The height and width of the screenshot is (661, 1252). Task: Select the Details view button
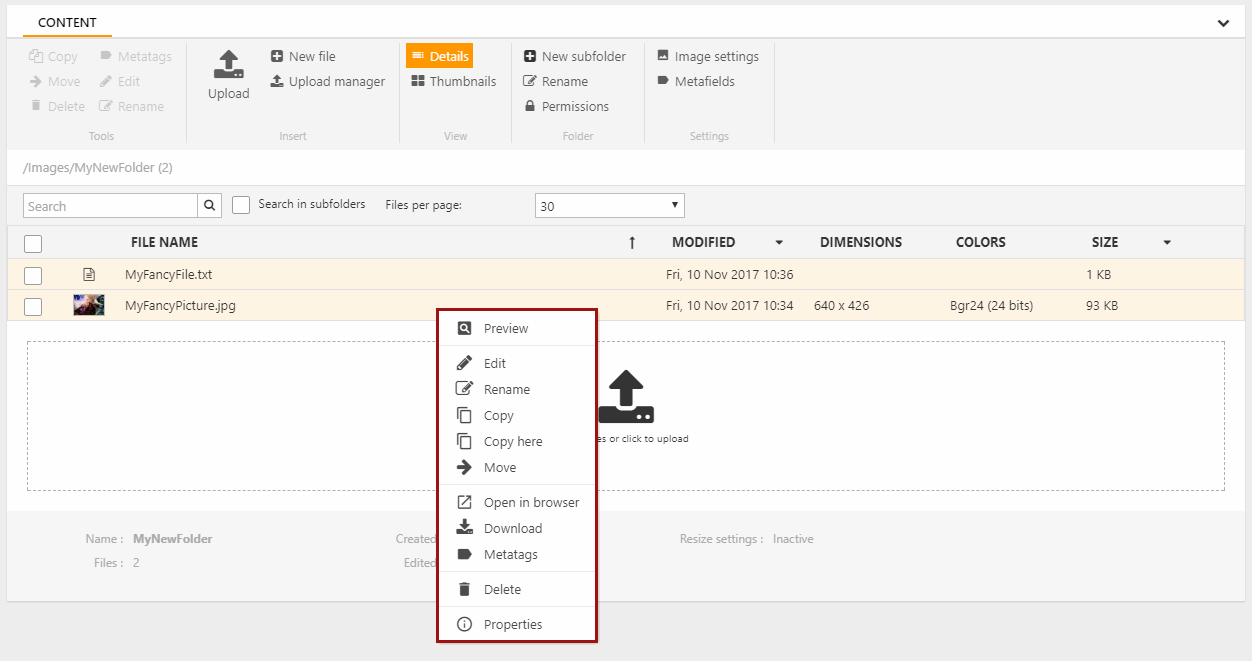click(439, 56)
